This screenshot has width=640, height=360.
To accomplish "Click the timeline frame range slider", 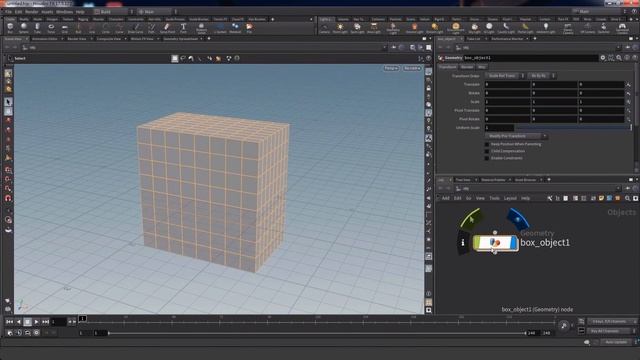I will [x=317, y=333].
